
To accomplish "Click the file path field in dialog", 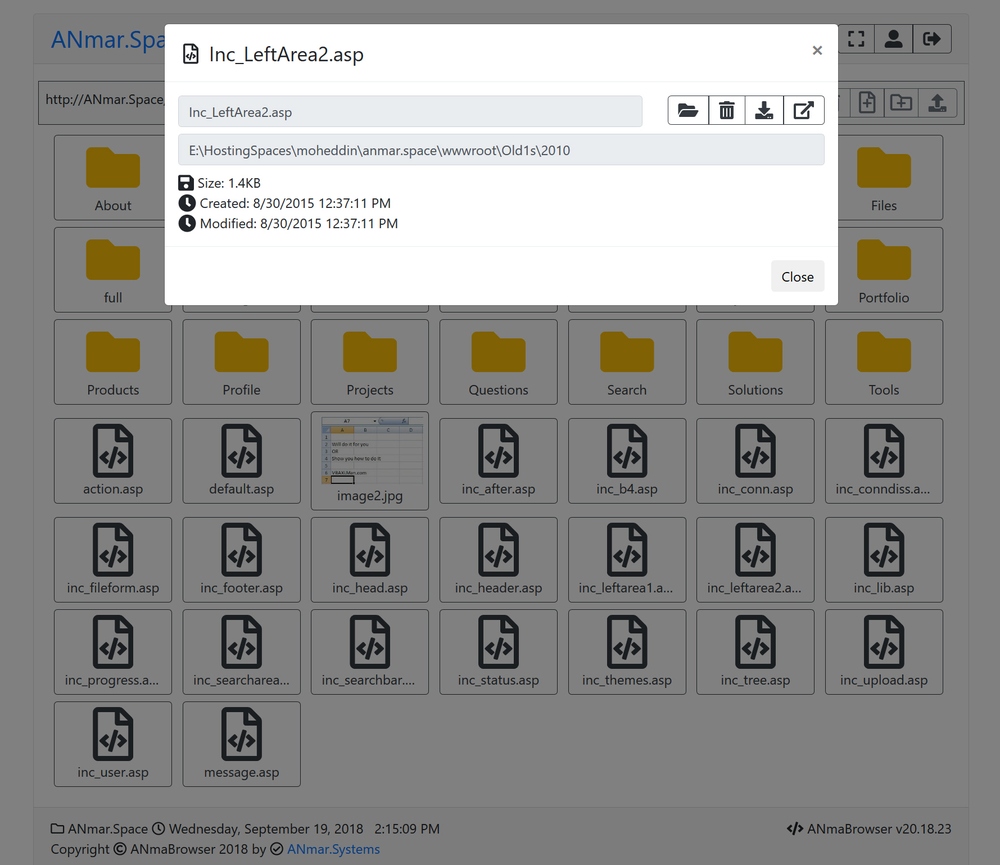I will coord(501,150).
